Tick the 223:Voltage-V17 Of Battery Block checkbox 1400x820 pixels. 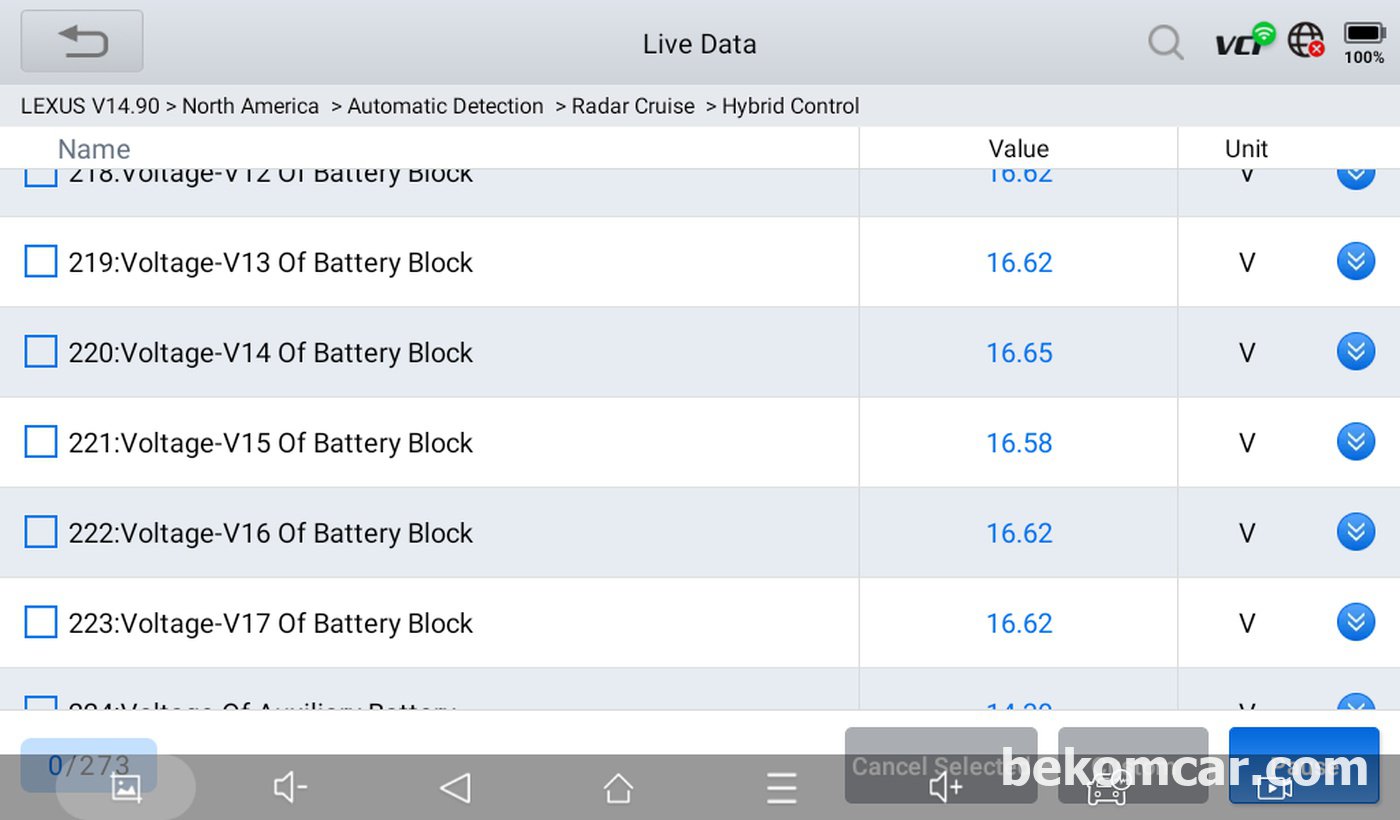pos(41,622)
